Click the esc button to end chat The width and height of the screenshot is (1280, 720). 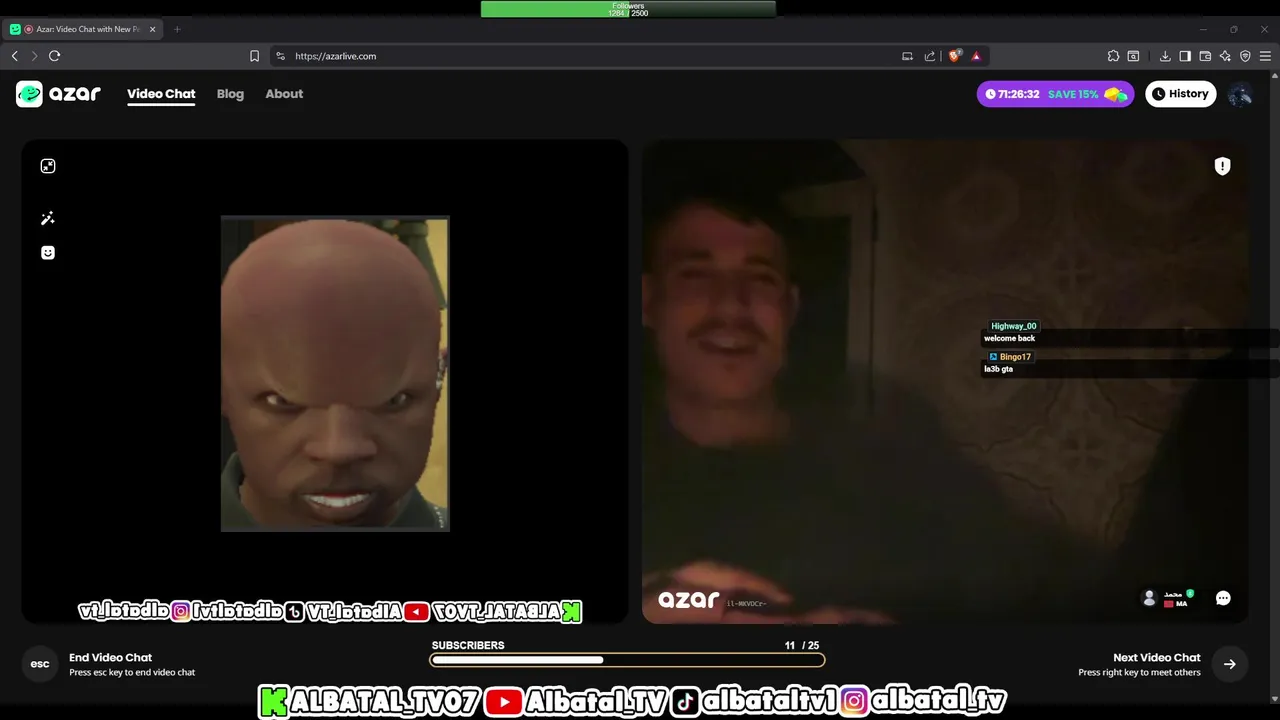click(x=40, y=664)
